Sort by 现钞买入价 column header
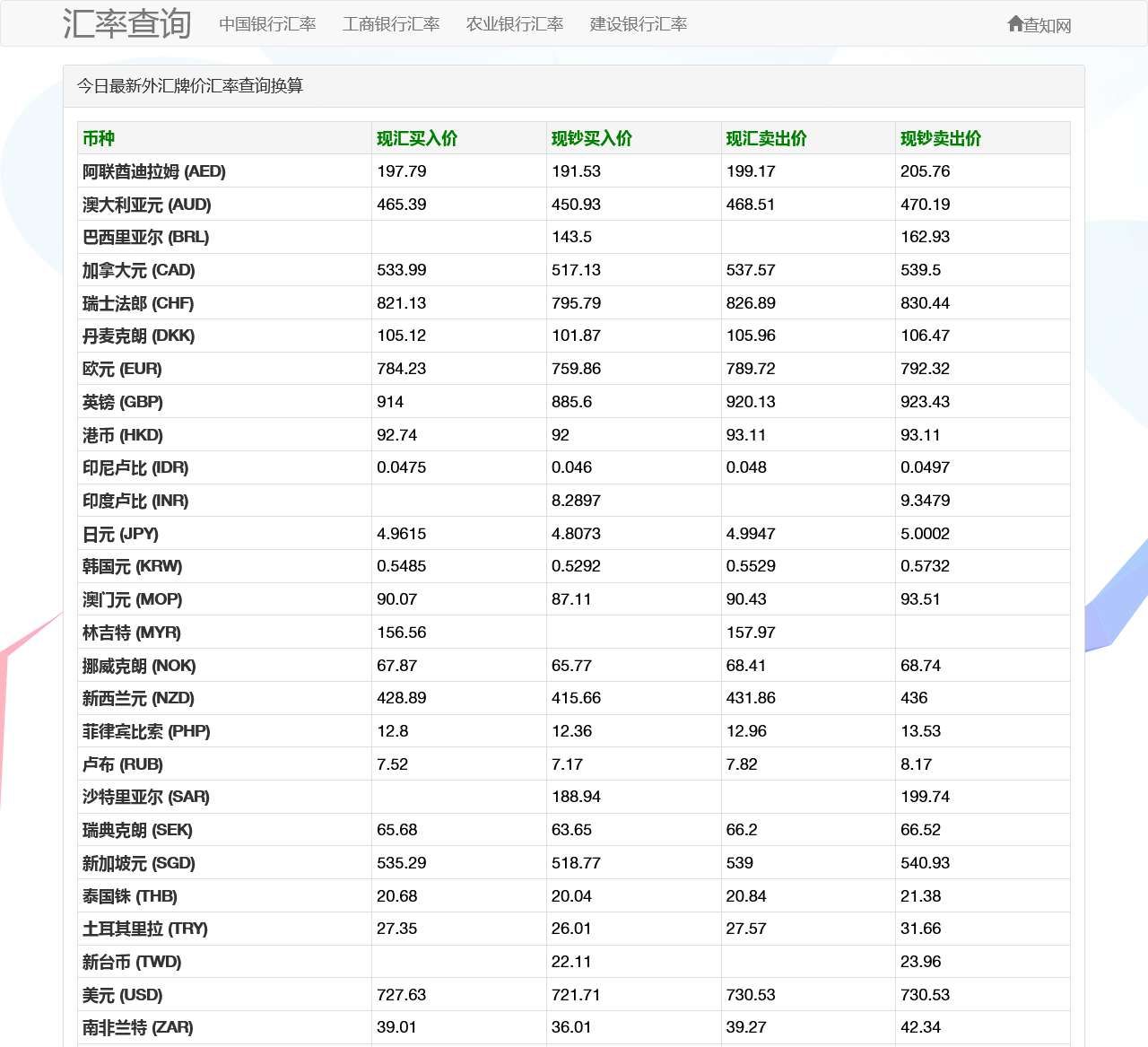 pos(590,138)
